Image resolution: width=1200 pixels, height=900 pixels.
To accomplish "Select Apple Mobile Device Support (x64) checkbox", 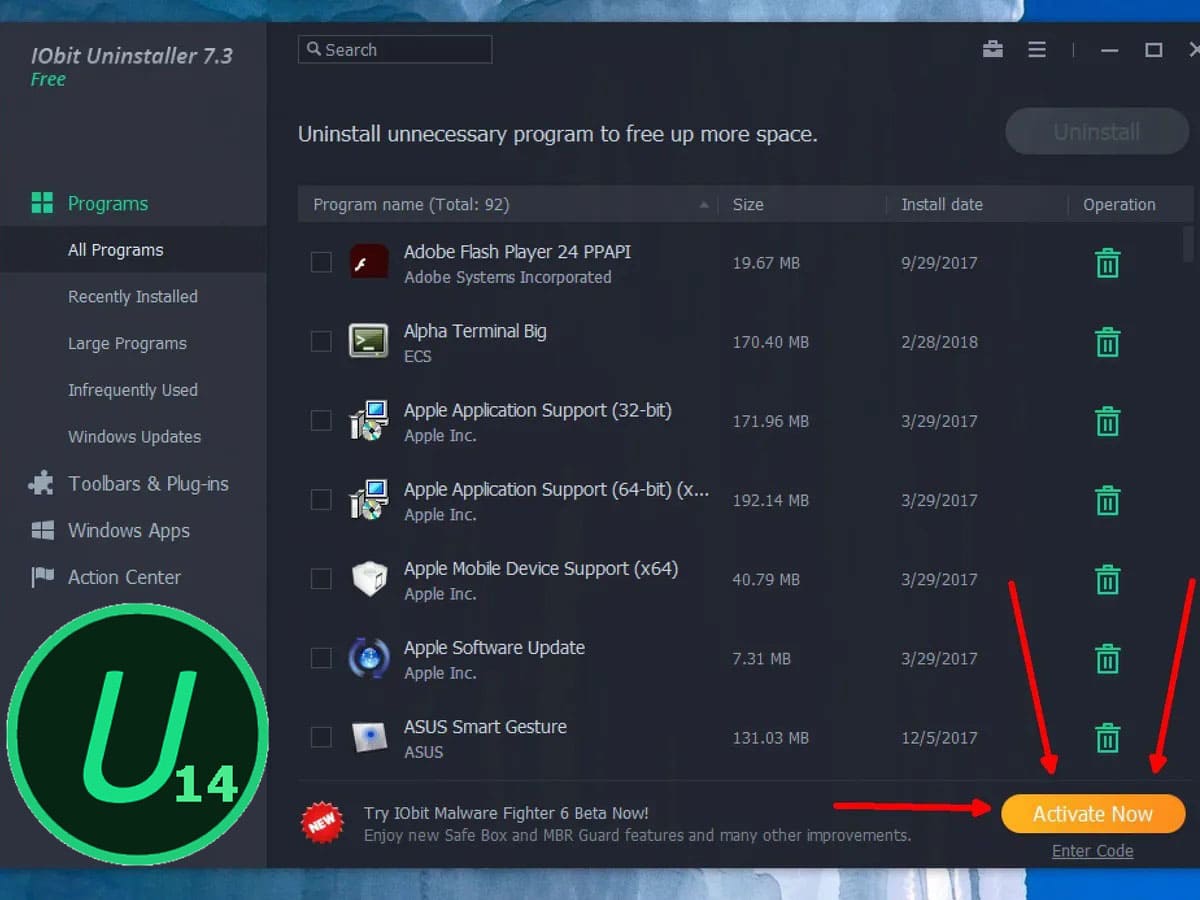I will [x=321, y=578].
